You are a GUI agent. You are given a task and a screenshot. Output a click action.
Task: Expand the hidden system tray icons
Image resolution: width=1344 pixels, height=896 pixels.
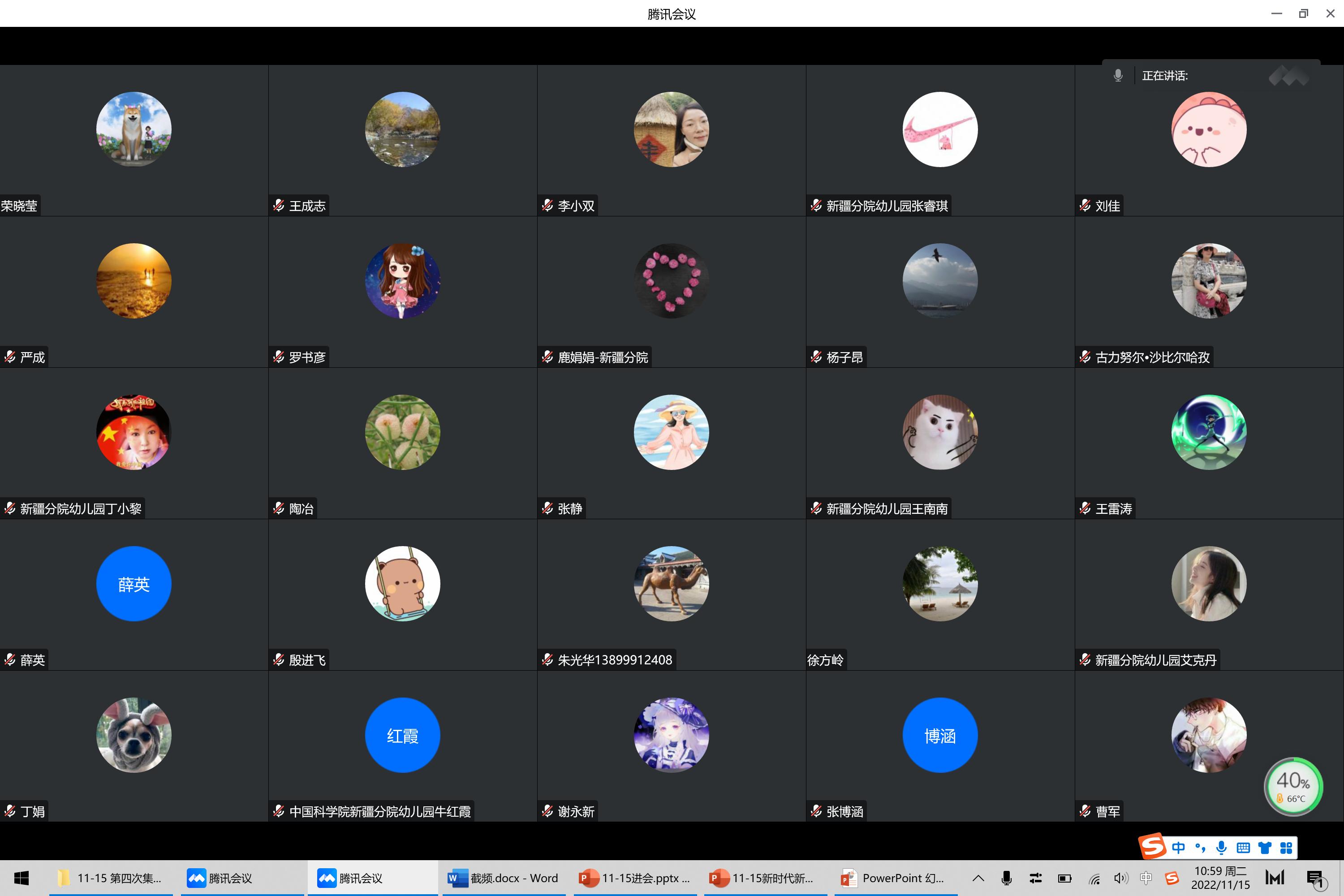click(978, 878)
